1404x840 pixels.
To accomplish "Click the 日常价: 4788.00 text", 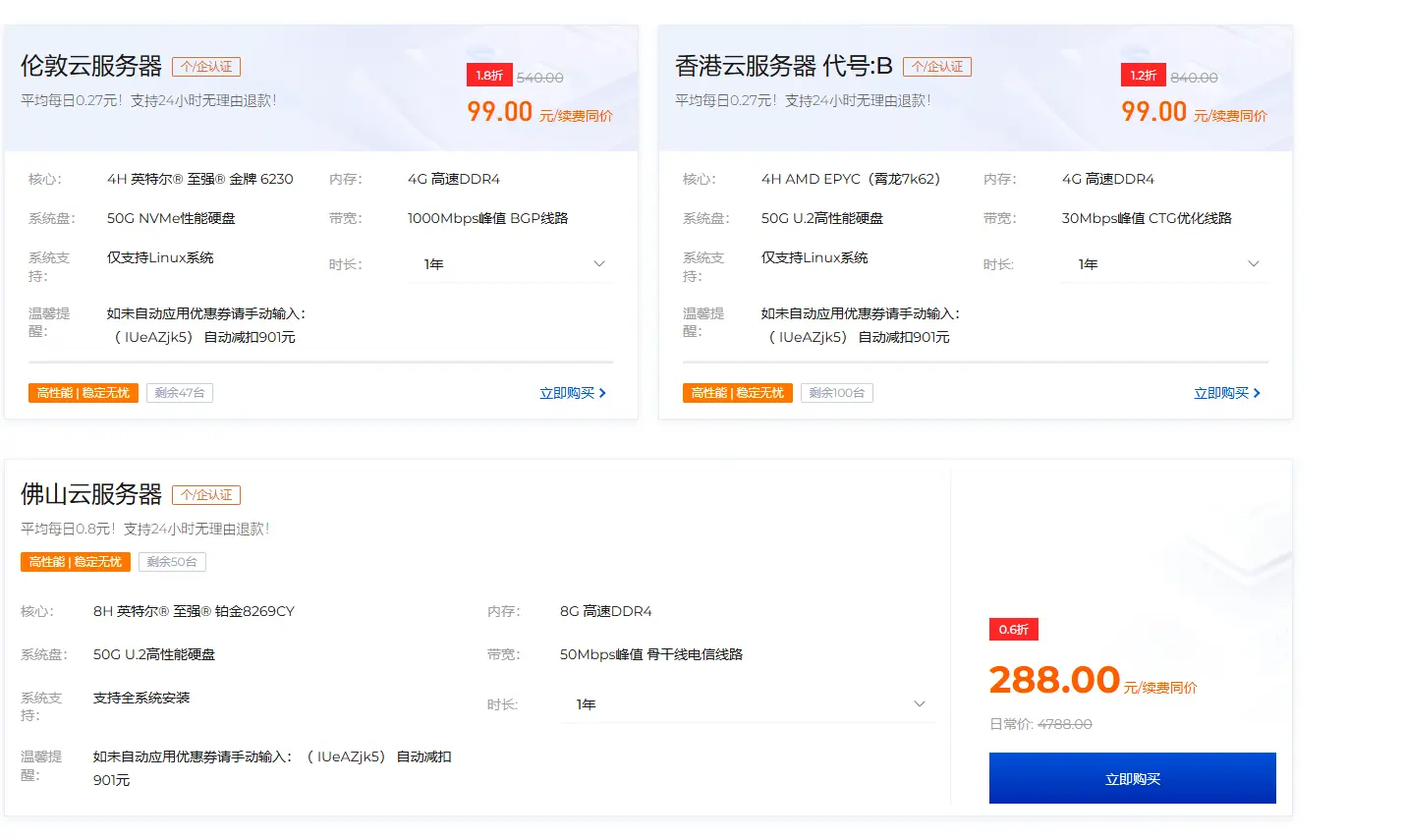I will (x=1040, y=724).
